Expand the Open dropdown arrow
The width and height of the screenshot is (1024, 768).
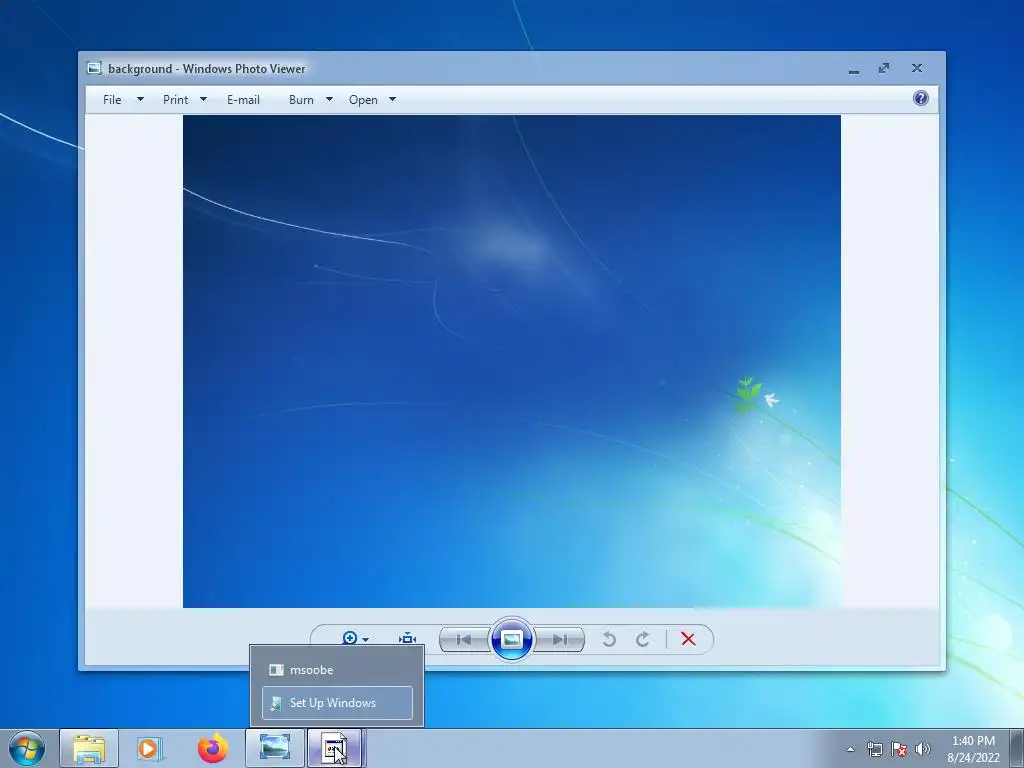tap(392, 99)
